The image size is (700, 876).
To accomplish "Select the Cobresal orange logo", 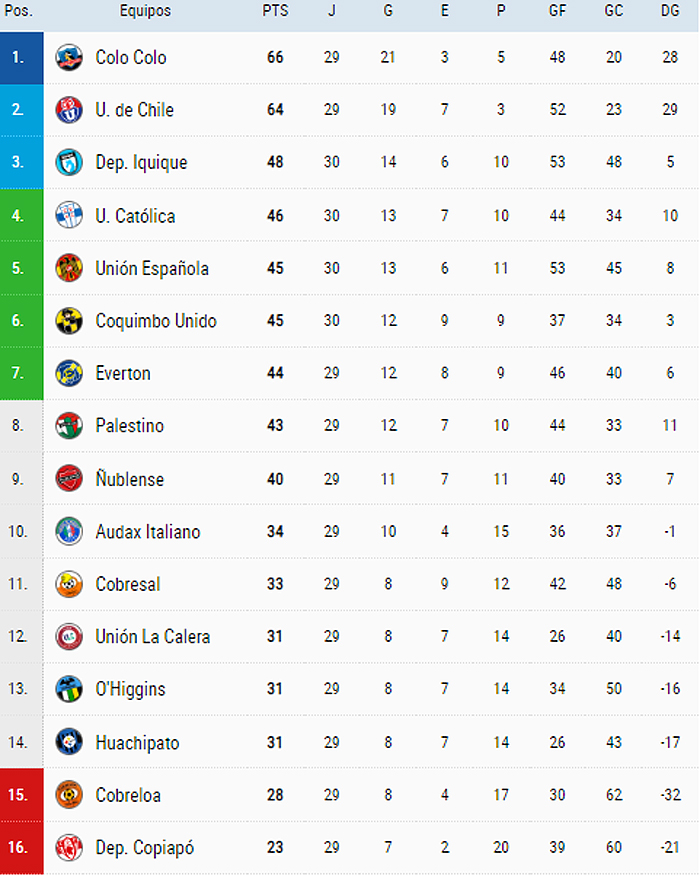I will coord(69,584).
